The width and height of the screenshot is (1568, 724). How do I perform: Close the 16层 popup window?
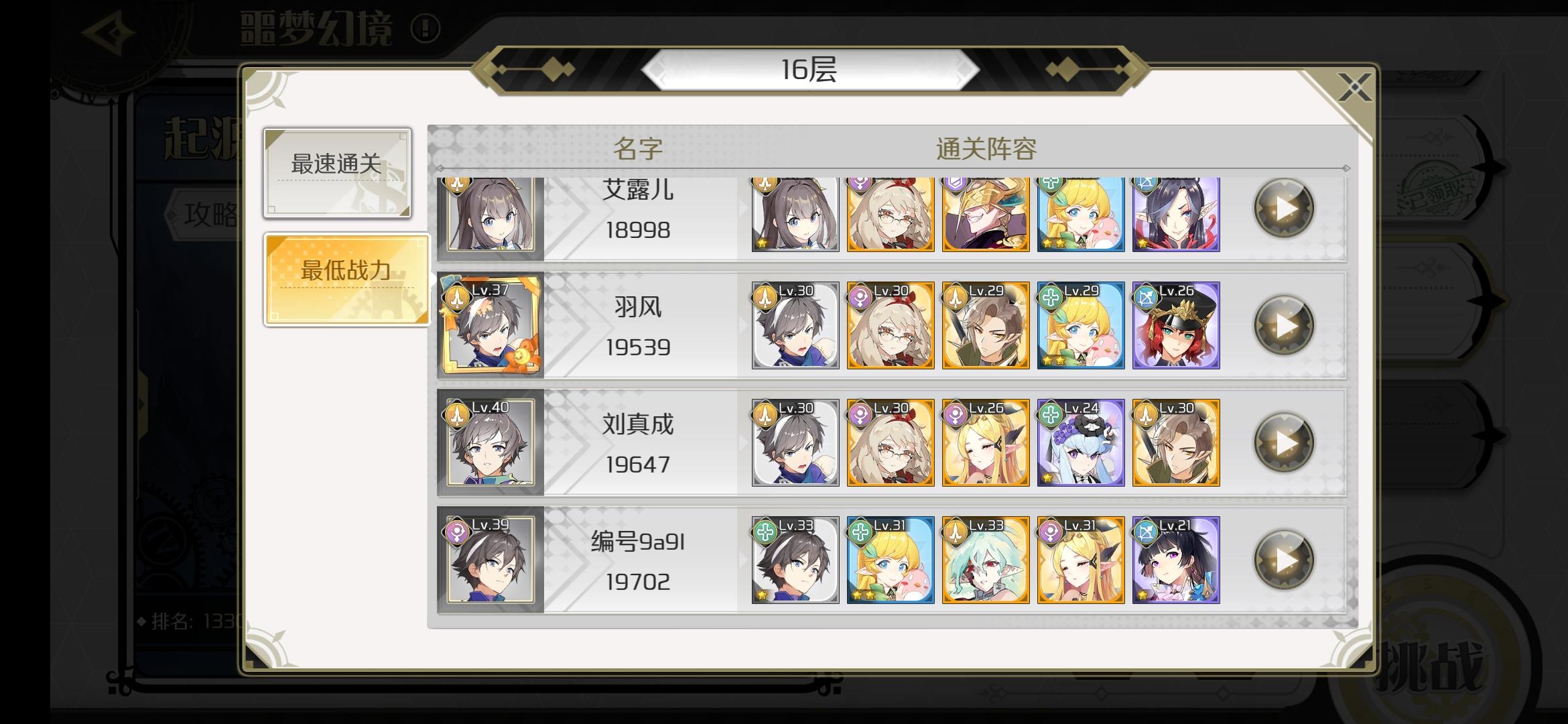[1354, 87]
